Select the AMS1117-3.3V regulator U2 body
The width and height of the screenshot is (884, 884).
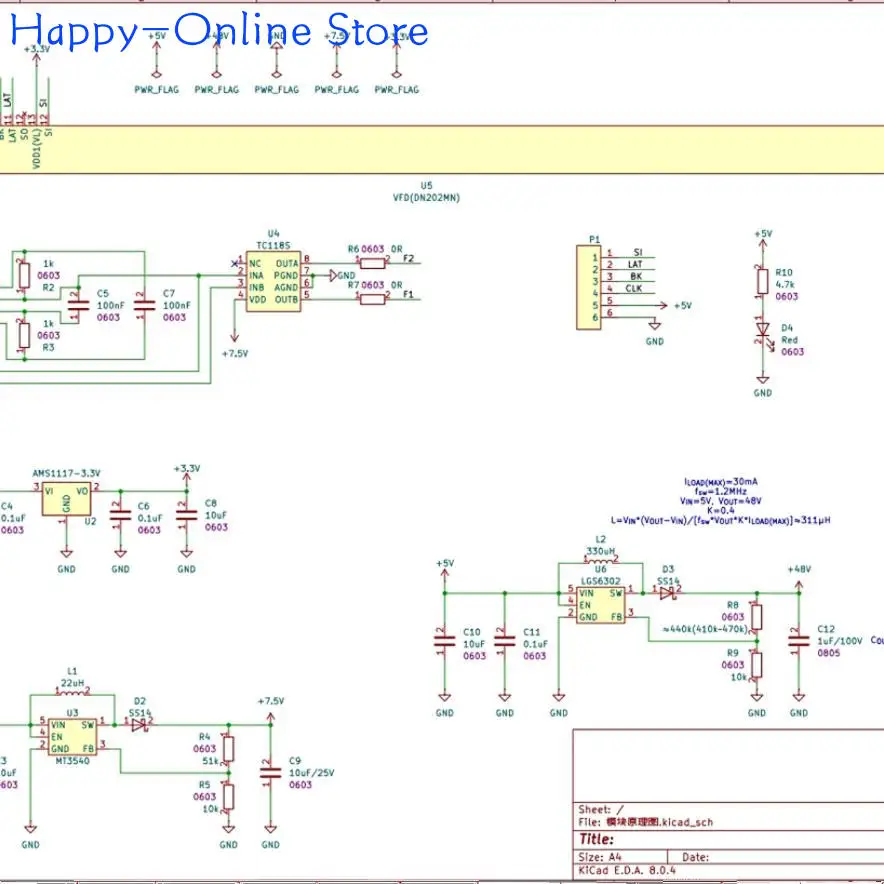point(67,499)
